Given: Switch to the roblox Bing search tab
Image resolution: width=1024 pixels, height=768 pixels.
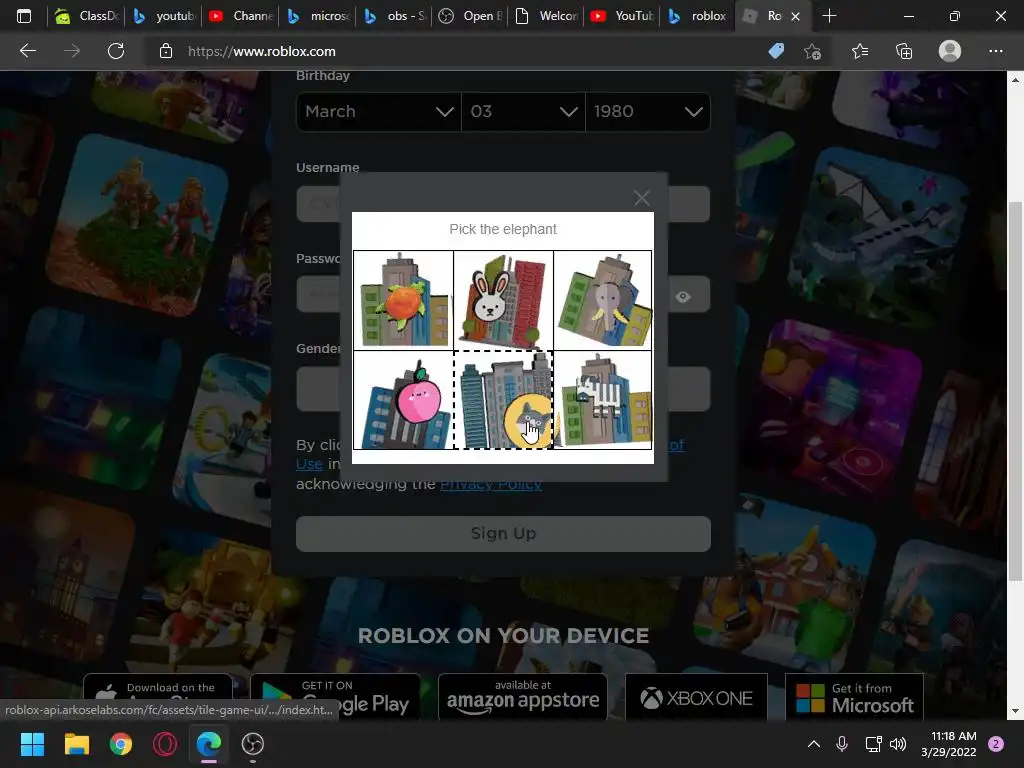Looking at the screenshot, I should [699, 16].
